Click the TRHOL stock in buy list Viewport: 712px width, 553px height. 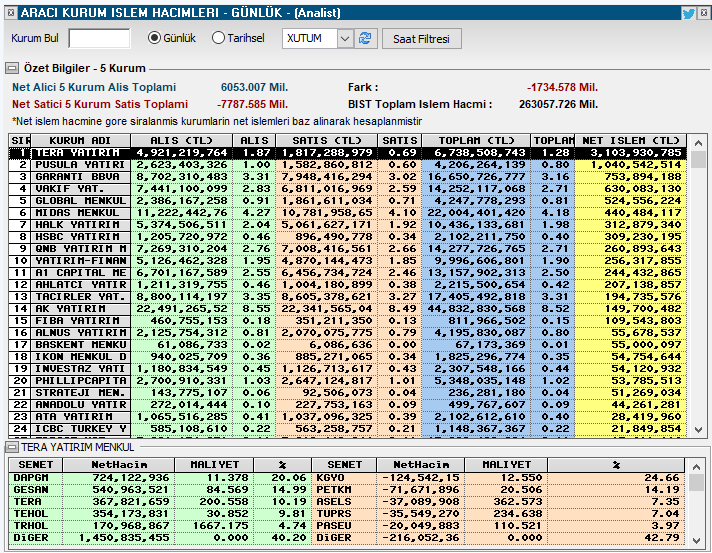tap(31, 526)
